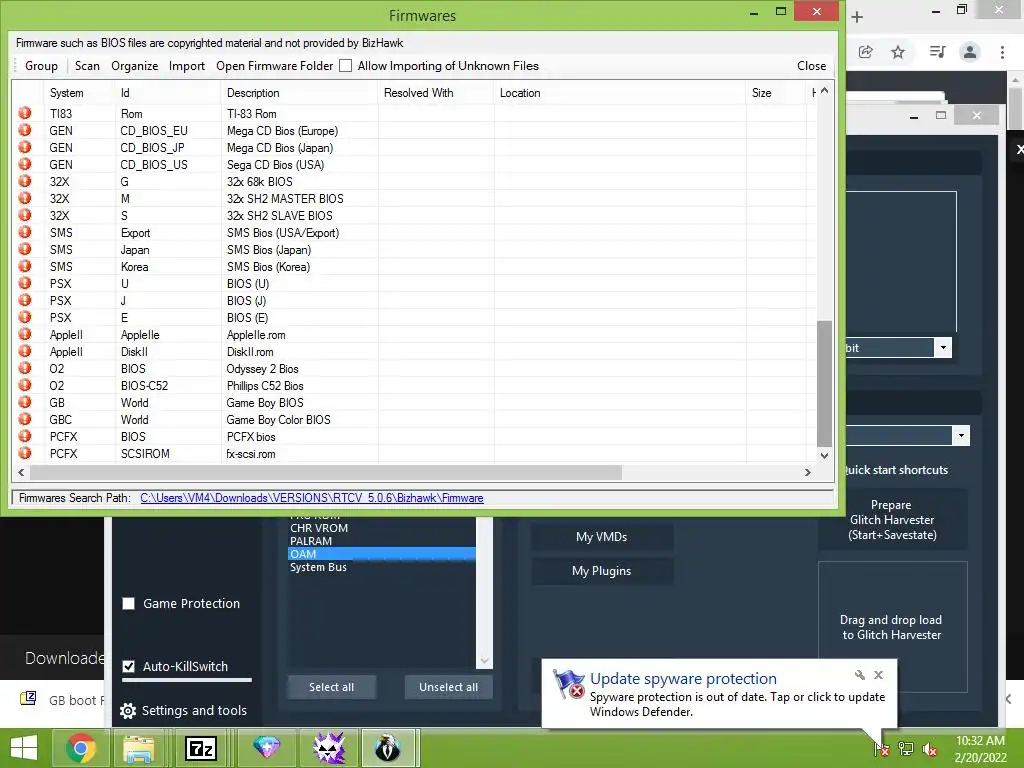1024x768 pixels.
Task: Open My Plugins
Action: [x=601, y=571]
